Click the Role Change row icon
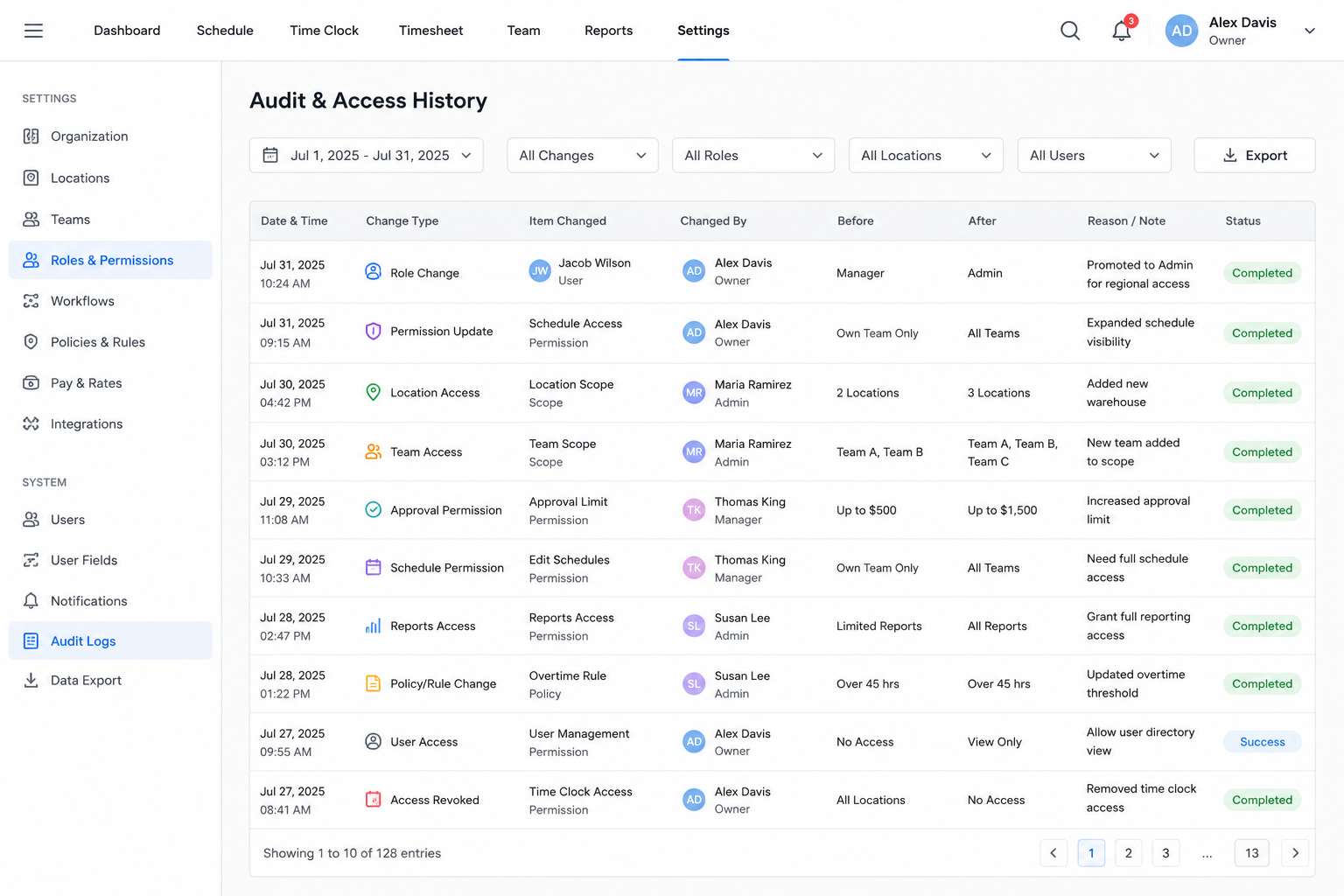This screenshot has width=1344, height=896. click(373, 272)
